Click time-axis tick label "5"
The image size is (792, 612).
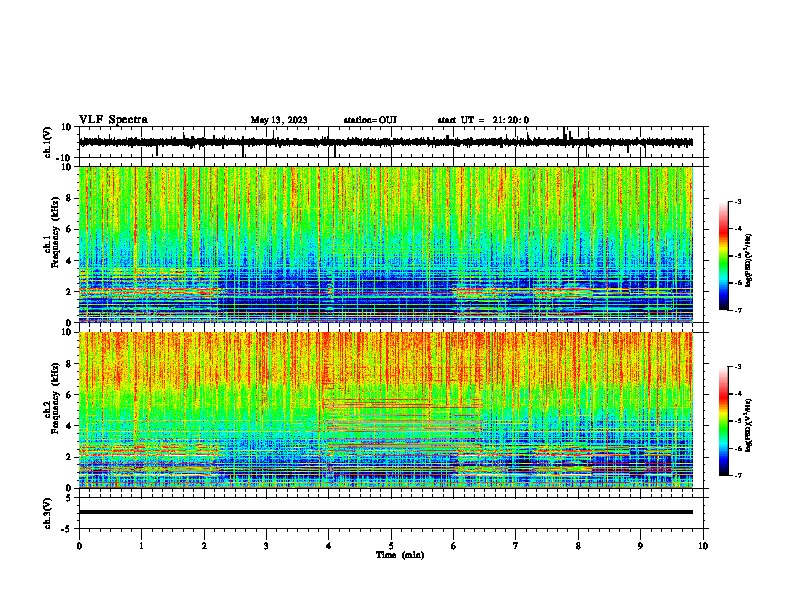tap(391, 546)
